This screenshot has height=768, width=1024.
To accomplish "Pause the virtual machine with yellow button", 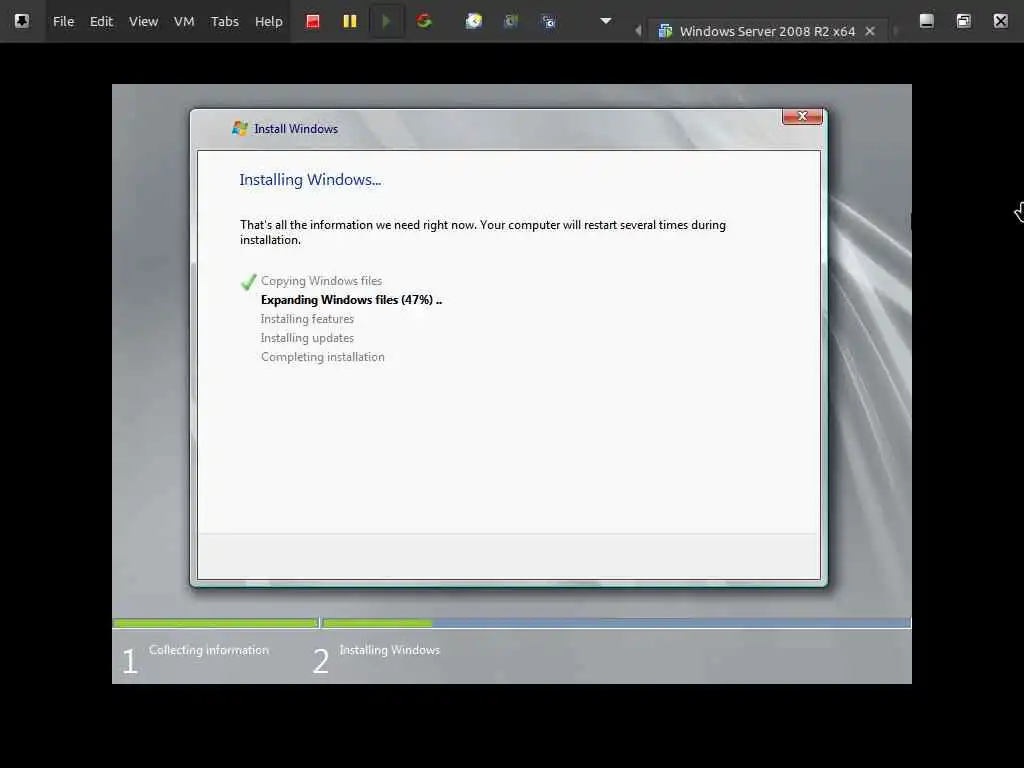I will click(x=350, y=22).
